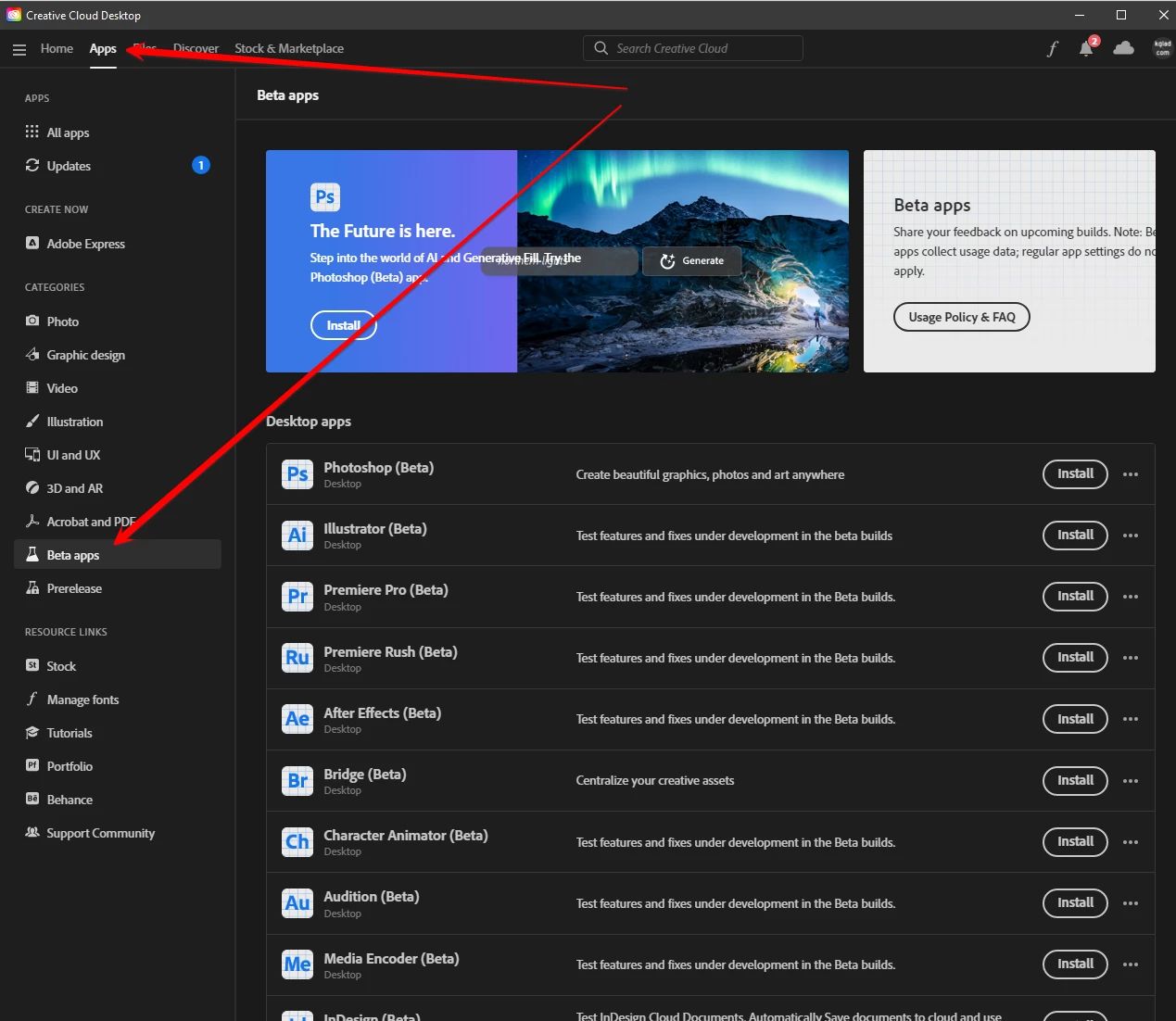Click the Illustrator (Beta) app icon
The height and width of the screenshot is (1021, 1176).
[x=297, y=536]
